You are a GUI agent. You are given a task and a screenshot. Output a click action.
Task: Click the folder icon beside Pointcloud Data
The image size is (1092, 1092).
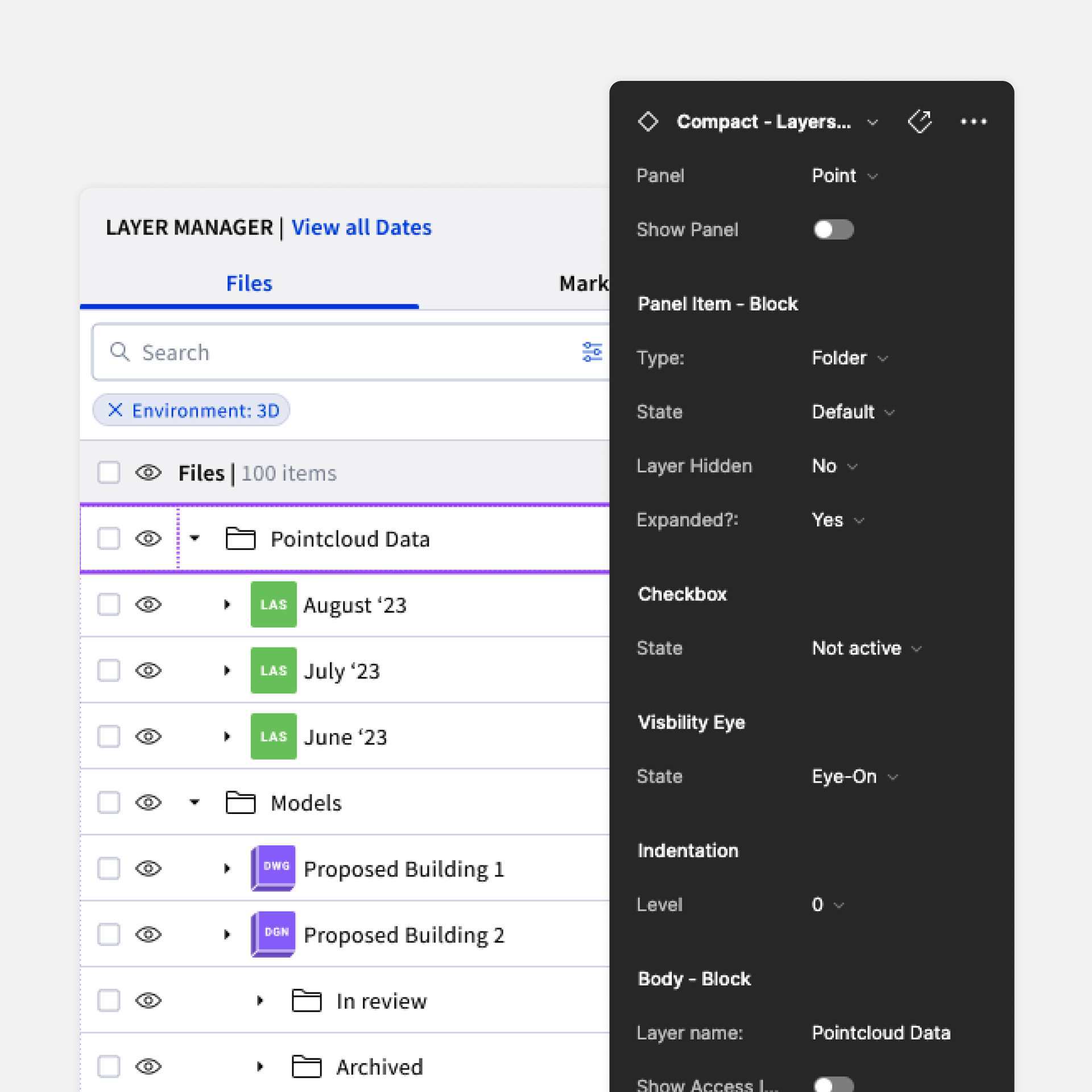(241, 539)
